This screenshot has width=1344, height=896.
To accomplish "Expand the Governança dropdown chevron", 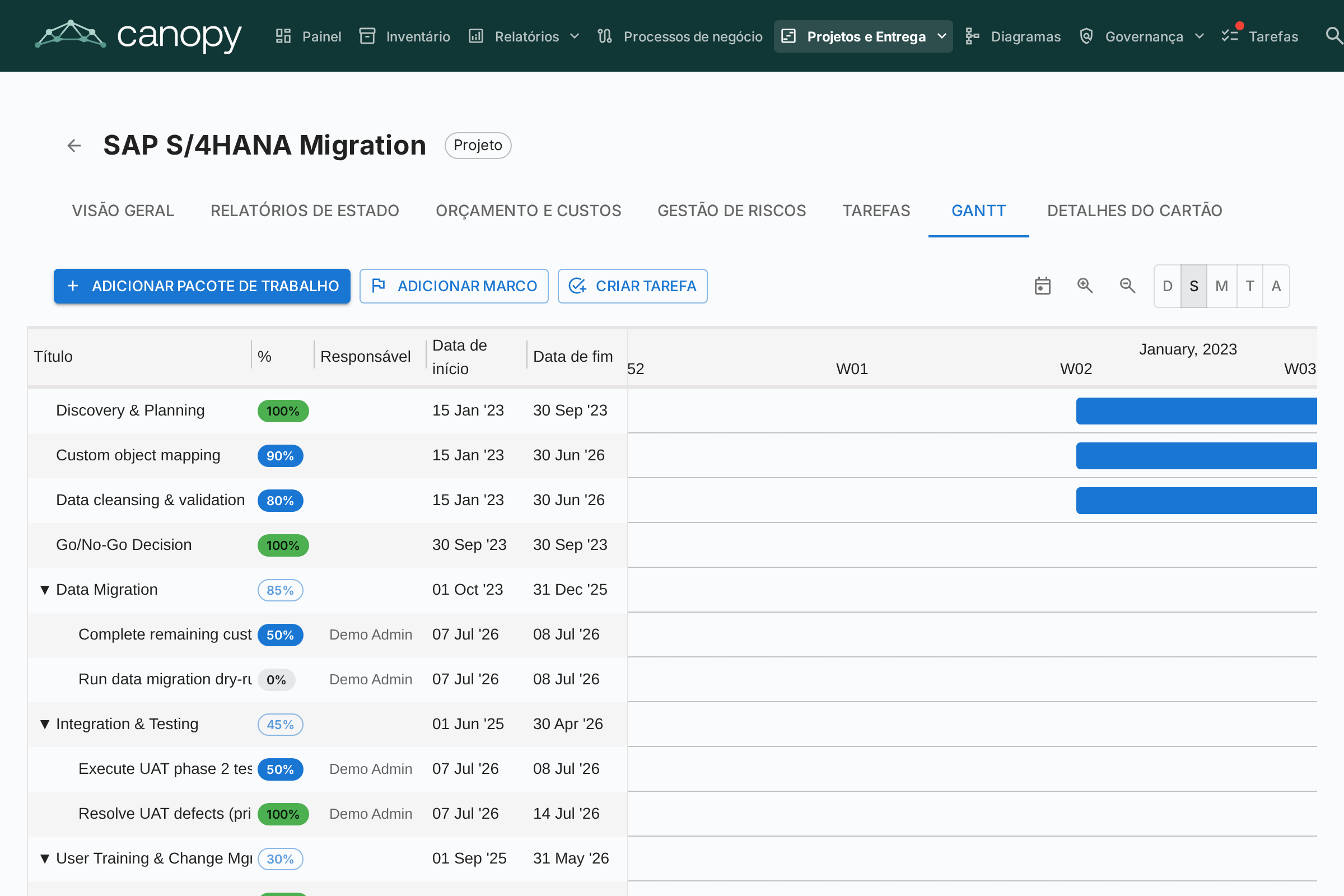I will [x=1200, y=36].
